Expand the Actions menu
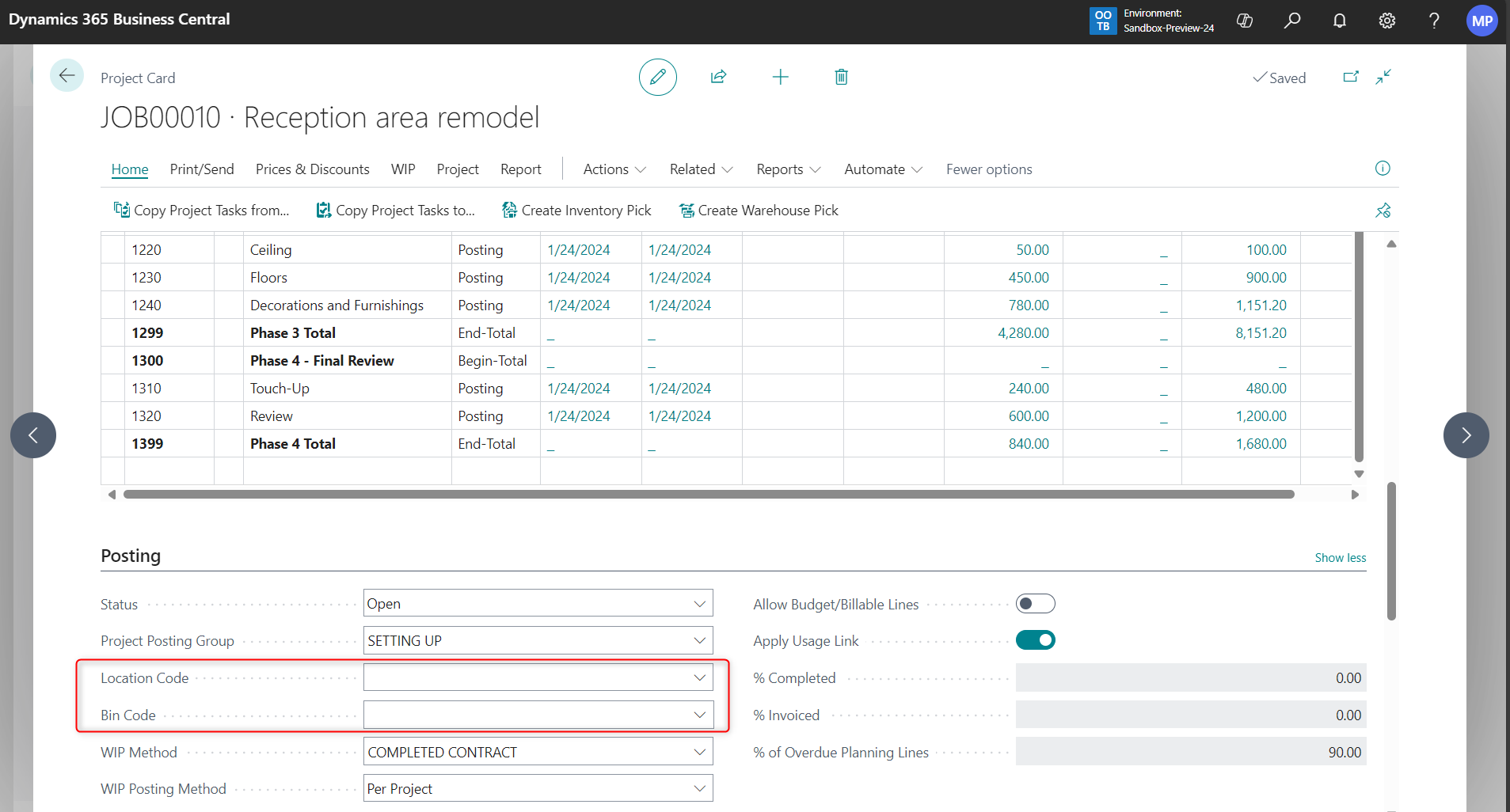The width and height of the screenshot is (1510, 812). [x=614, y=169]
